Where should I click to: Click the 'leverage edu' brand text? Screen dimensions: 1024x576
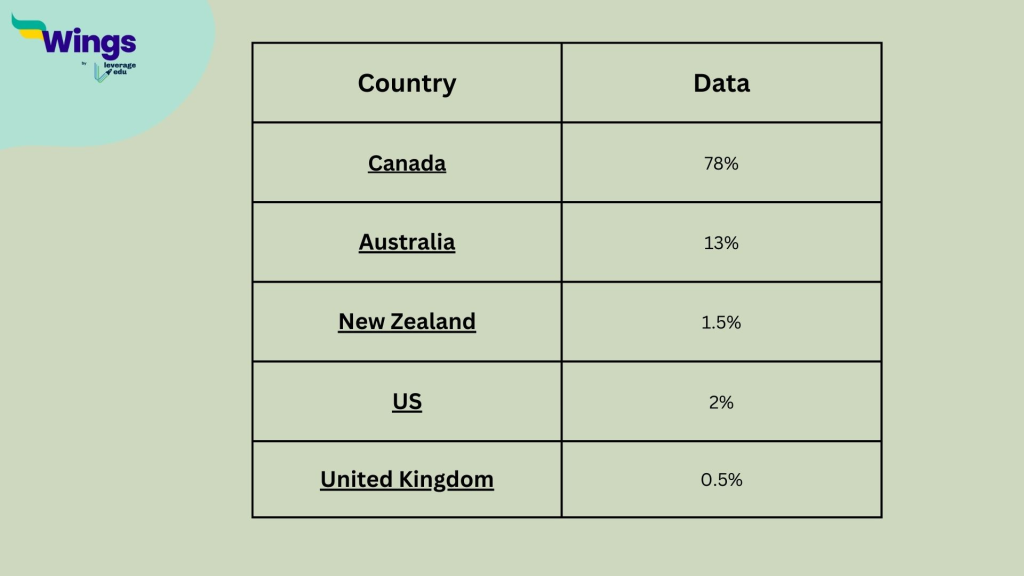[121, 70]
